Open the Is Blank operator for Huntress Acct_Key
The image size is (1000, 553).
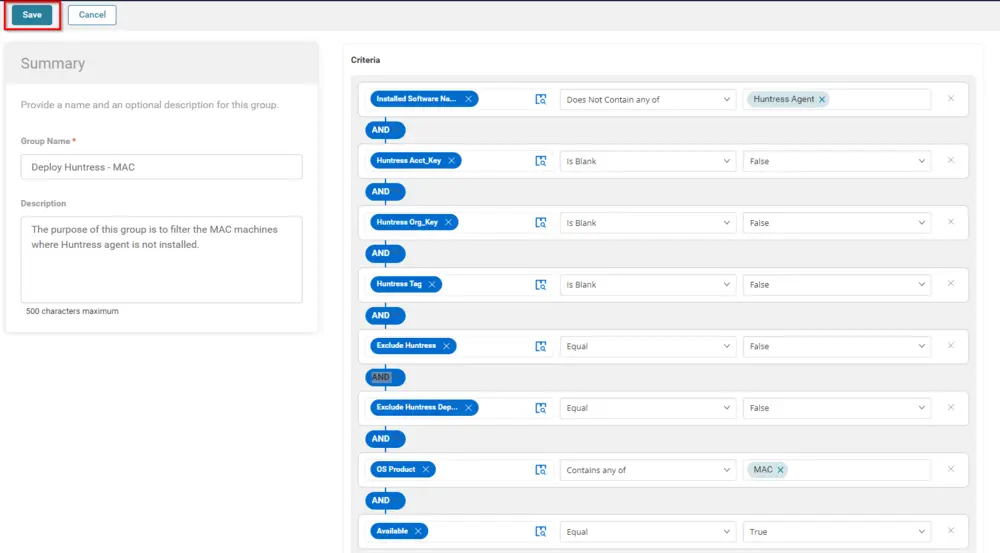pos(647,161)
